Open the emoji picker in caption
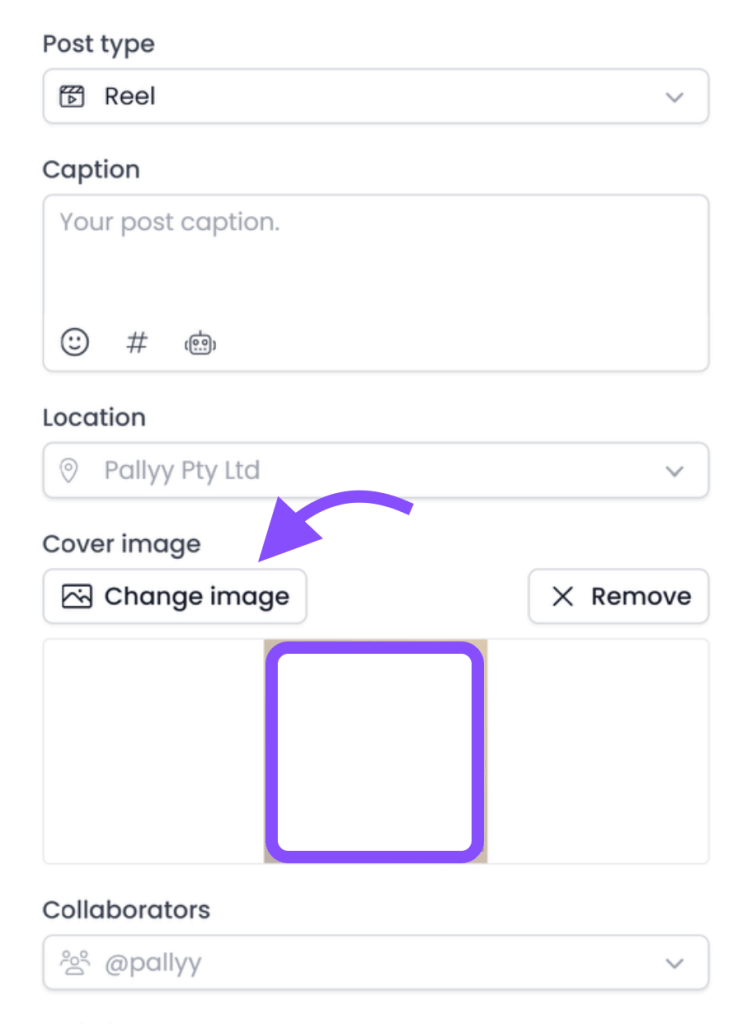The image size is (747, 1024). [x=75, y=343]
